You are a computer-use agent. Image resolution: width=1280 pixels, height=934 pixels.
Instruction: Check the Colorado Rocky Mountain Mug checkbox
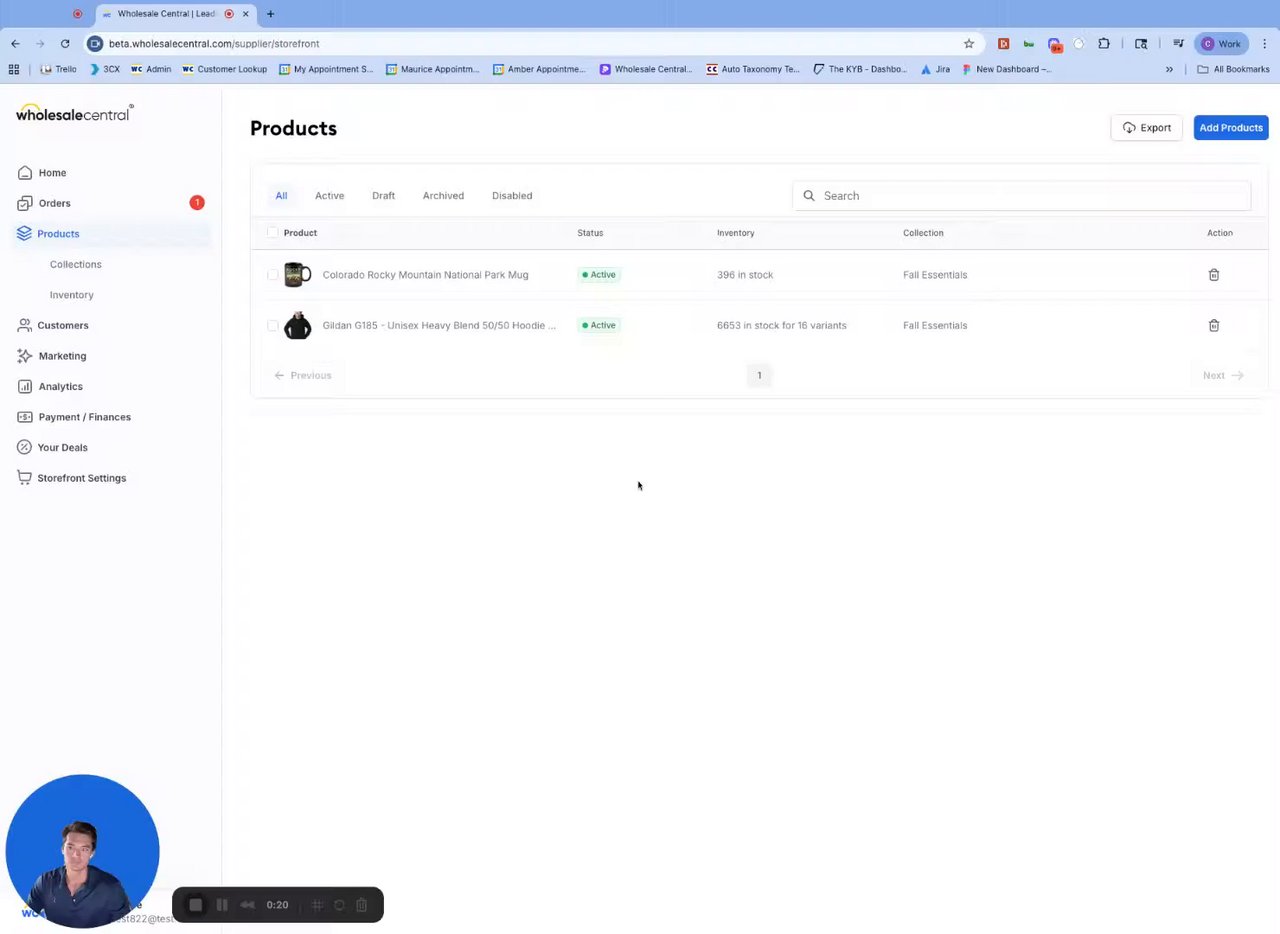[273, 274]
